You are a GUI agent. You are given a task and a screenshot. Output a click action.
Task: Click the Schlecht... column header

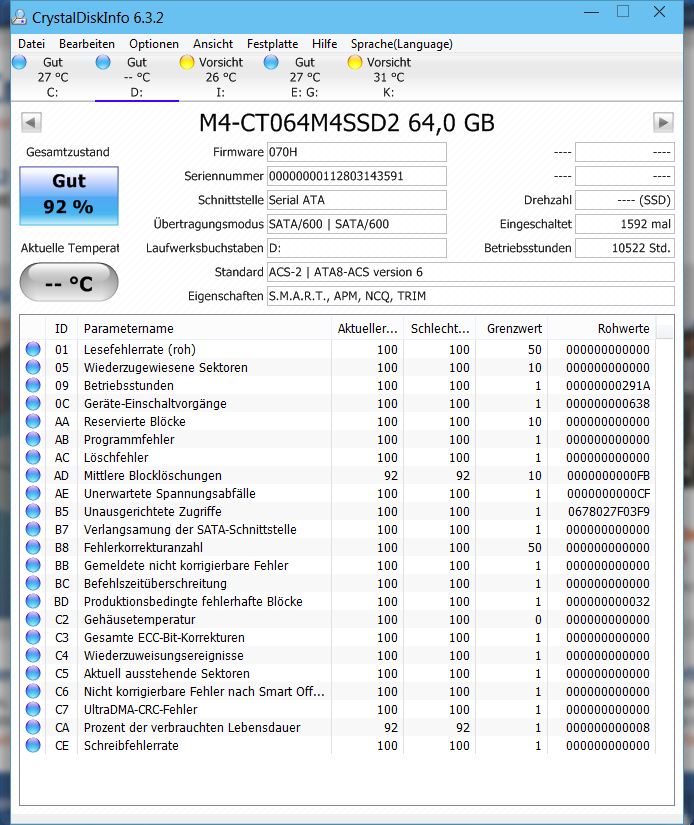(440, 329)
